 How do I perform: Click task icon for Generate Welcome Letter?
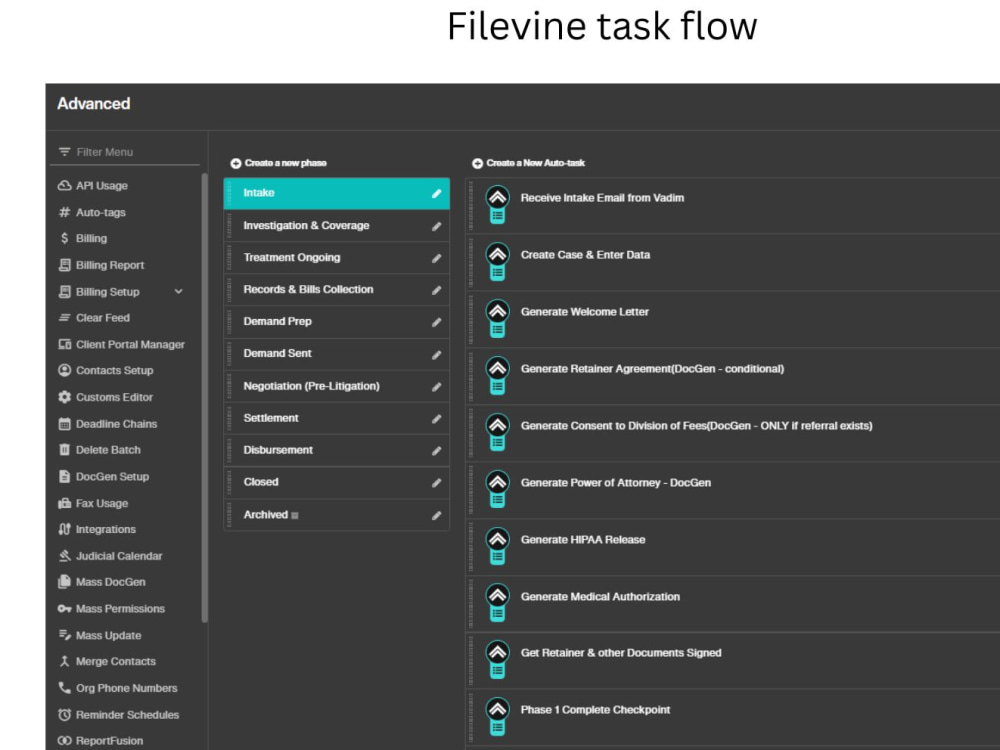click(497, 319)
